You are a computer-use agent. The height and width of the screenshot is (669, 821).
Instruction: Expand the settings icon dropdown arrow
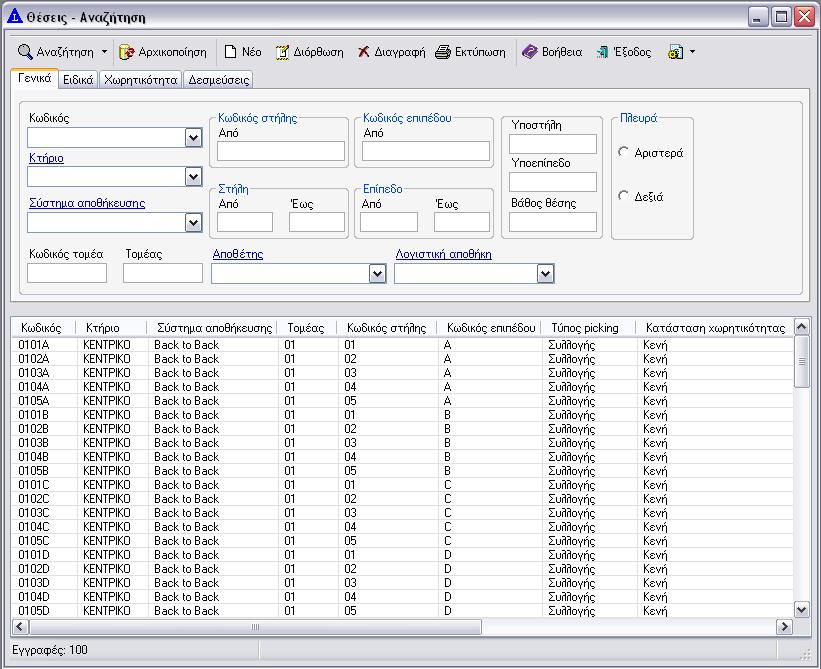pos(692,52)
